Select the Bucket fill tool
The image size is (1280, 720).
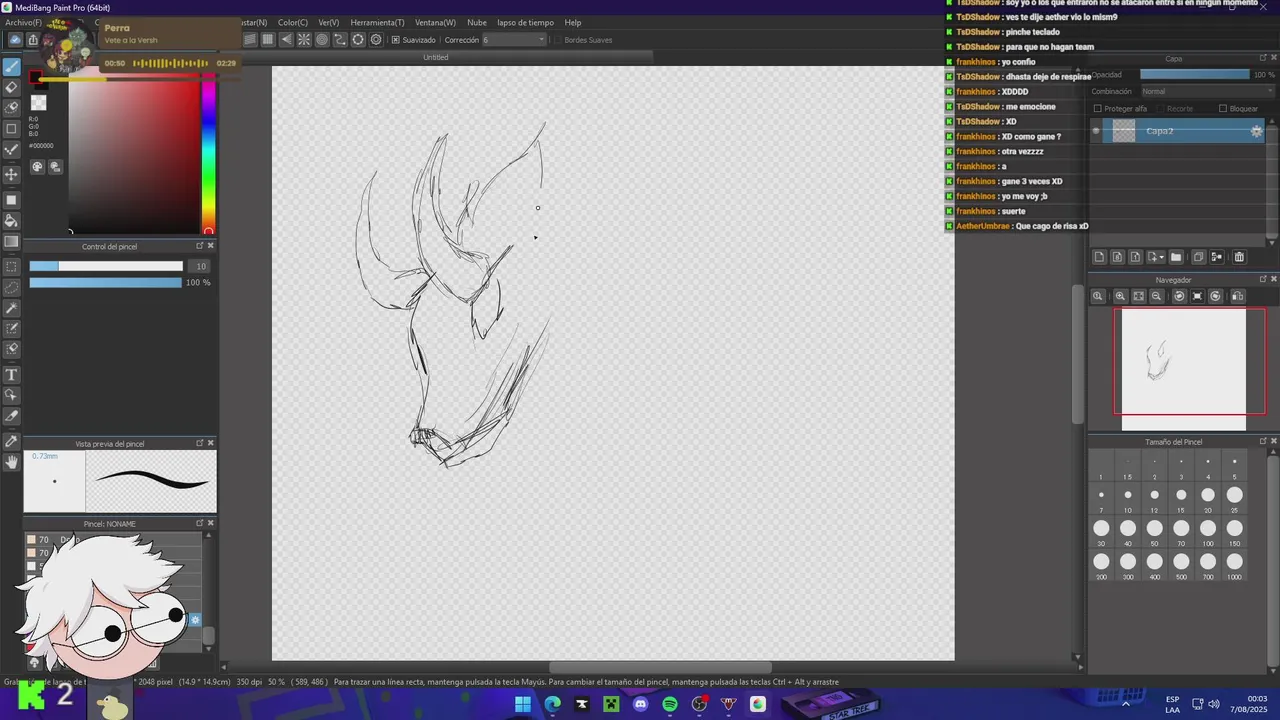(12, 220)
